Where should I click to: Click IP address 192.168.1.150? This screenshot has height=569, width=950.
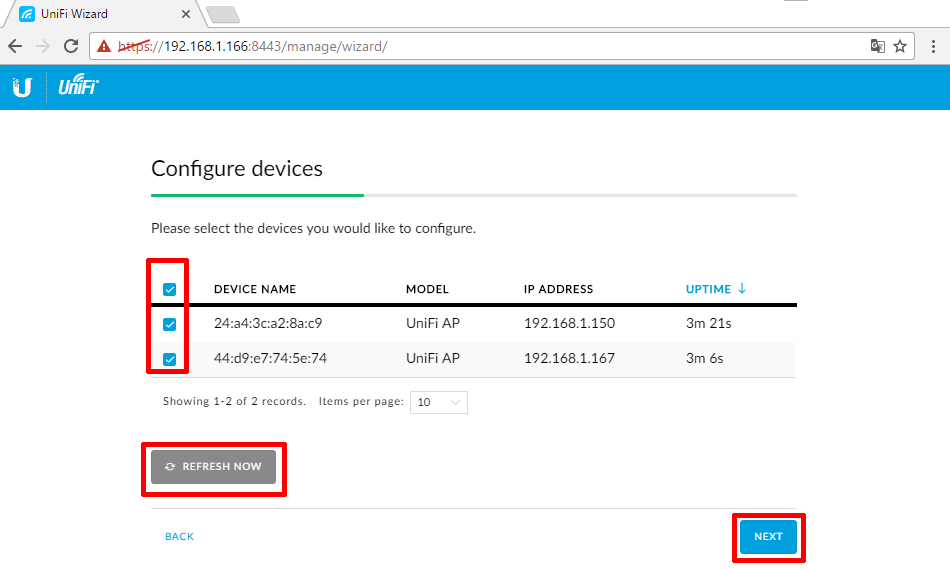point(570,324)
